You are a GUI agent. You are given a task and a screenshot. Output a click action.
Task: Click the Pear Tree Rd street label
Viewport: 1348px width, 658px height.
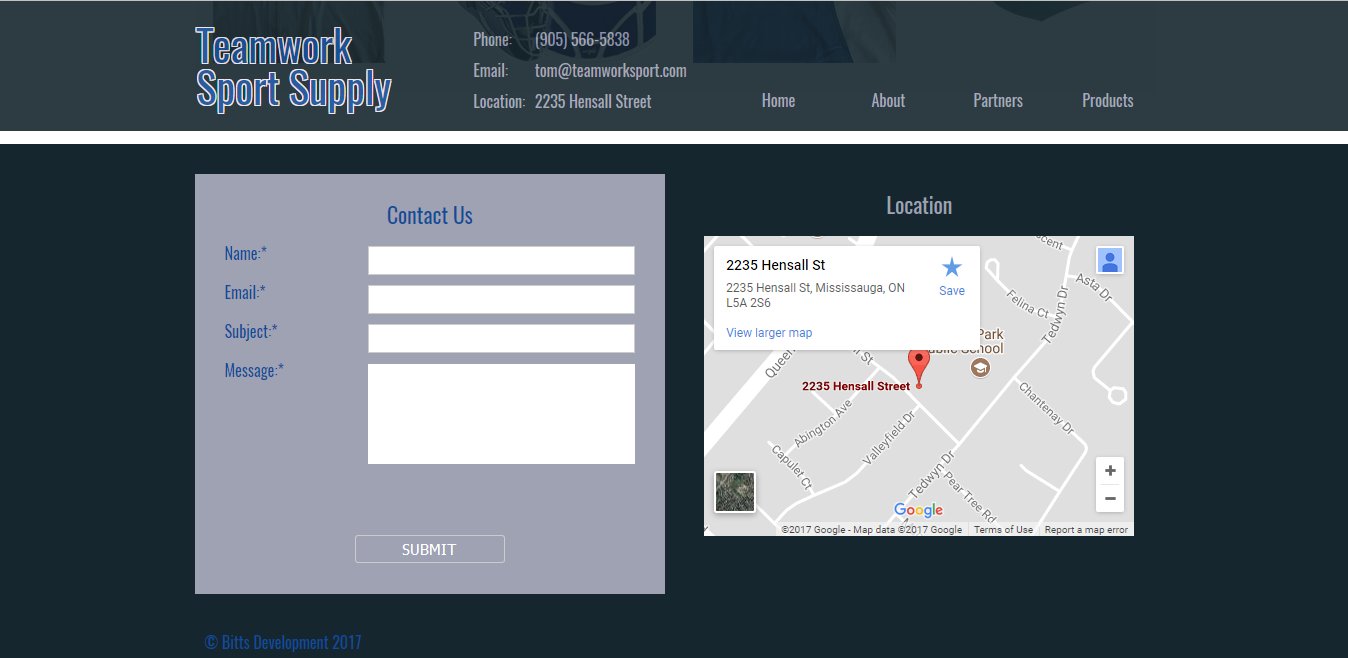tap(970, 496)
